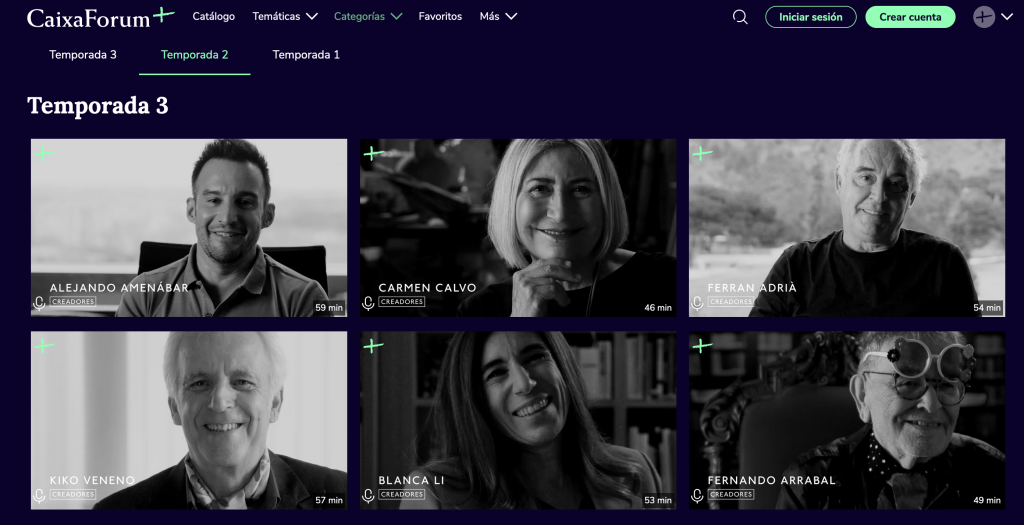Screen dimensions: 1024x525
Task: Open the chevron next to profile avatar
Action: point(1007,17)
